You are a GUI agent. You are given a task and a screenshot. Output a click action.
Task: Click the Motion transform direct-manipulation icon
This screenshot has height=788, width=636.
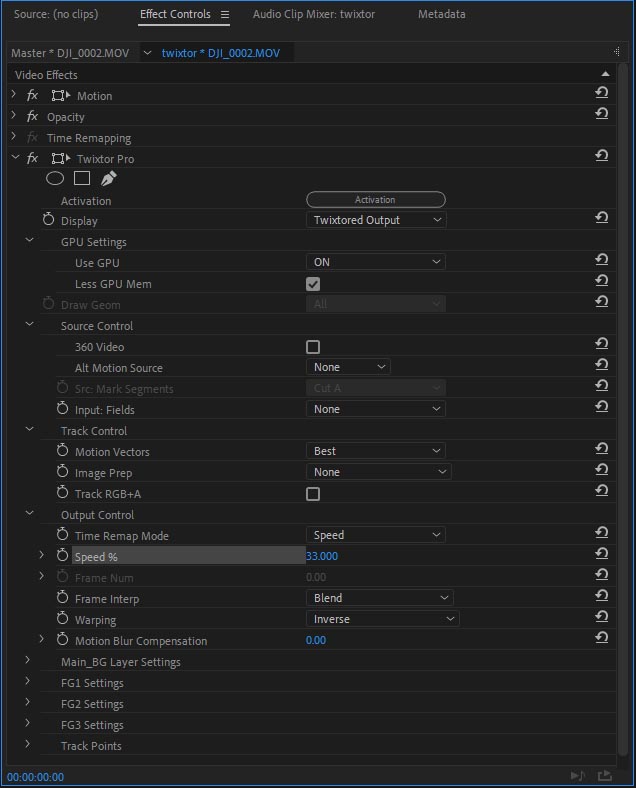[60, 95]
